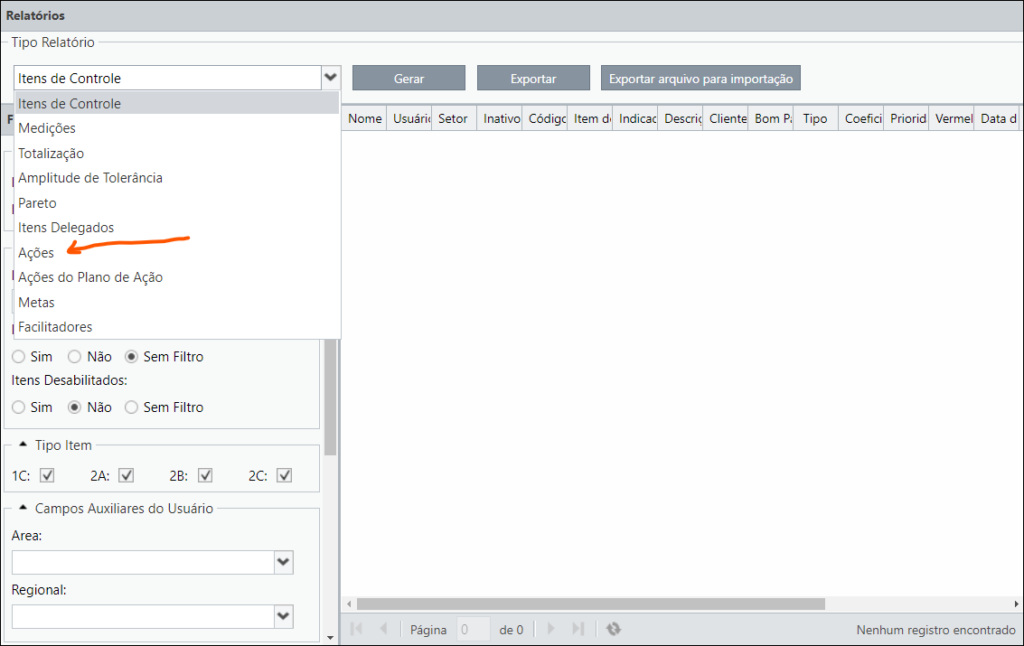Choose Ações do Plano de Ação
The image size is (1024, 646).
(x=176, y=277)
